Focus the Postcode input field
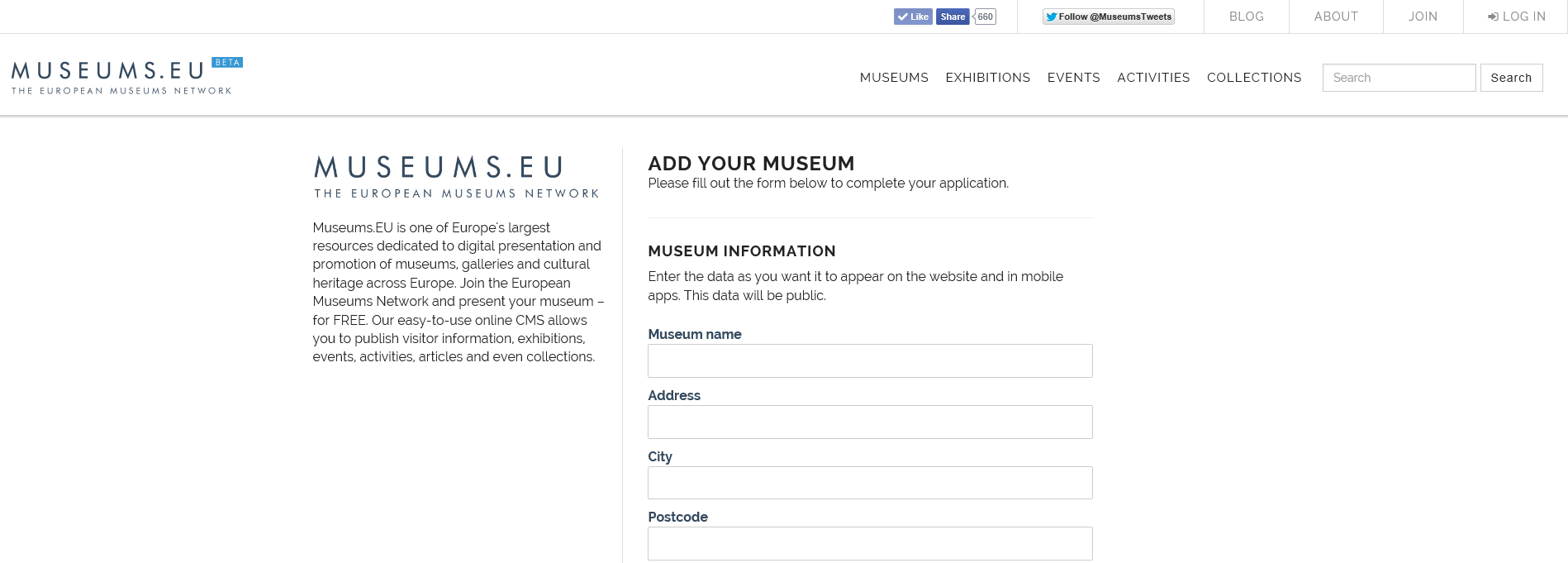The height and width of the screenshot is (563, 1568). click(870, 544)
